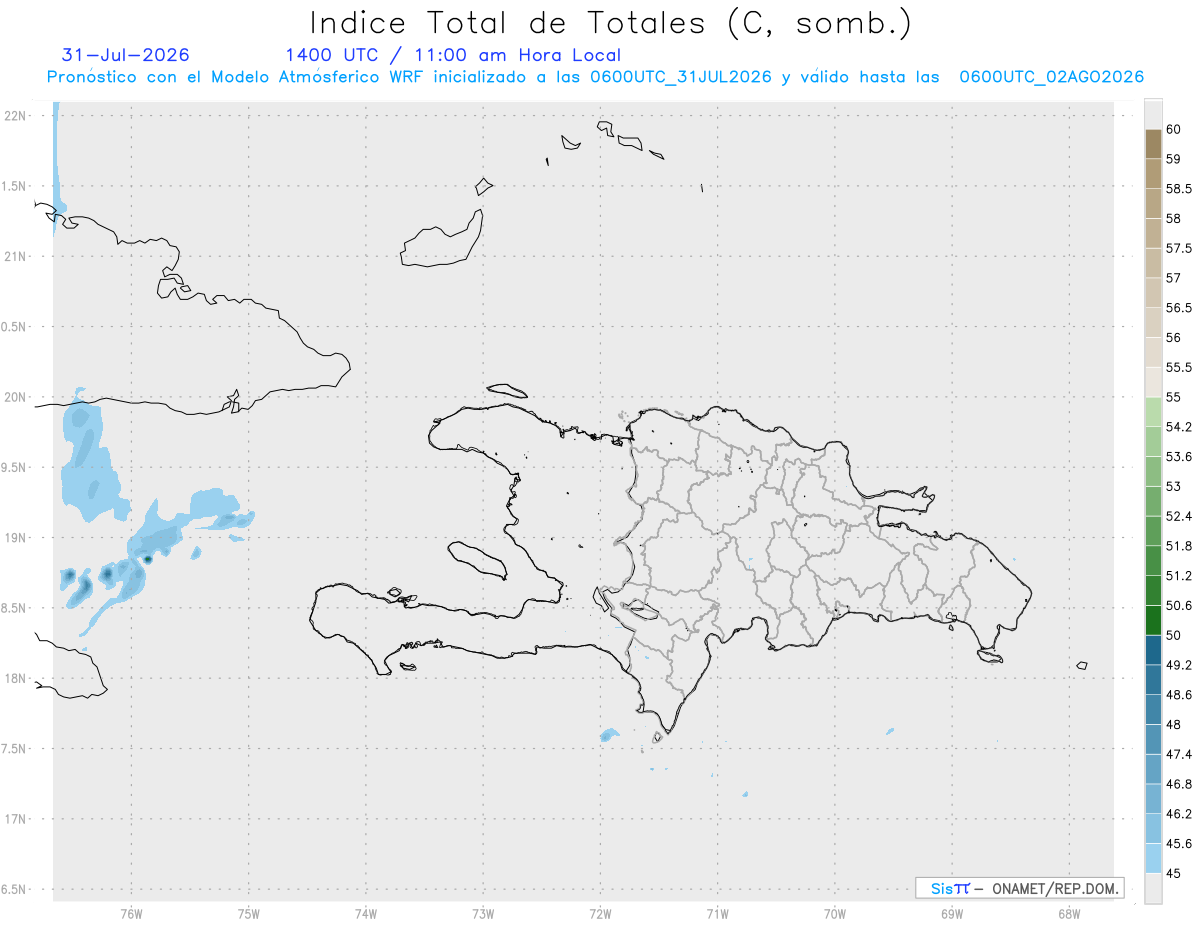The width and height of the screenshot is (1200, 927).
Task: Select the date label '31-Jul-2026'
Action: 126,55
